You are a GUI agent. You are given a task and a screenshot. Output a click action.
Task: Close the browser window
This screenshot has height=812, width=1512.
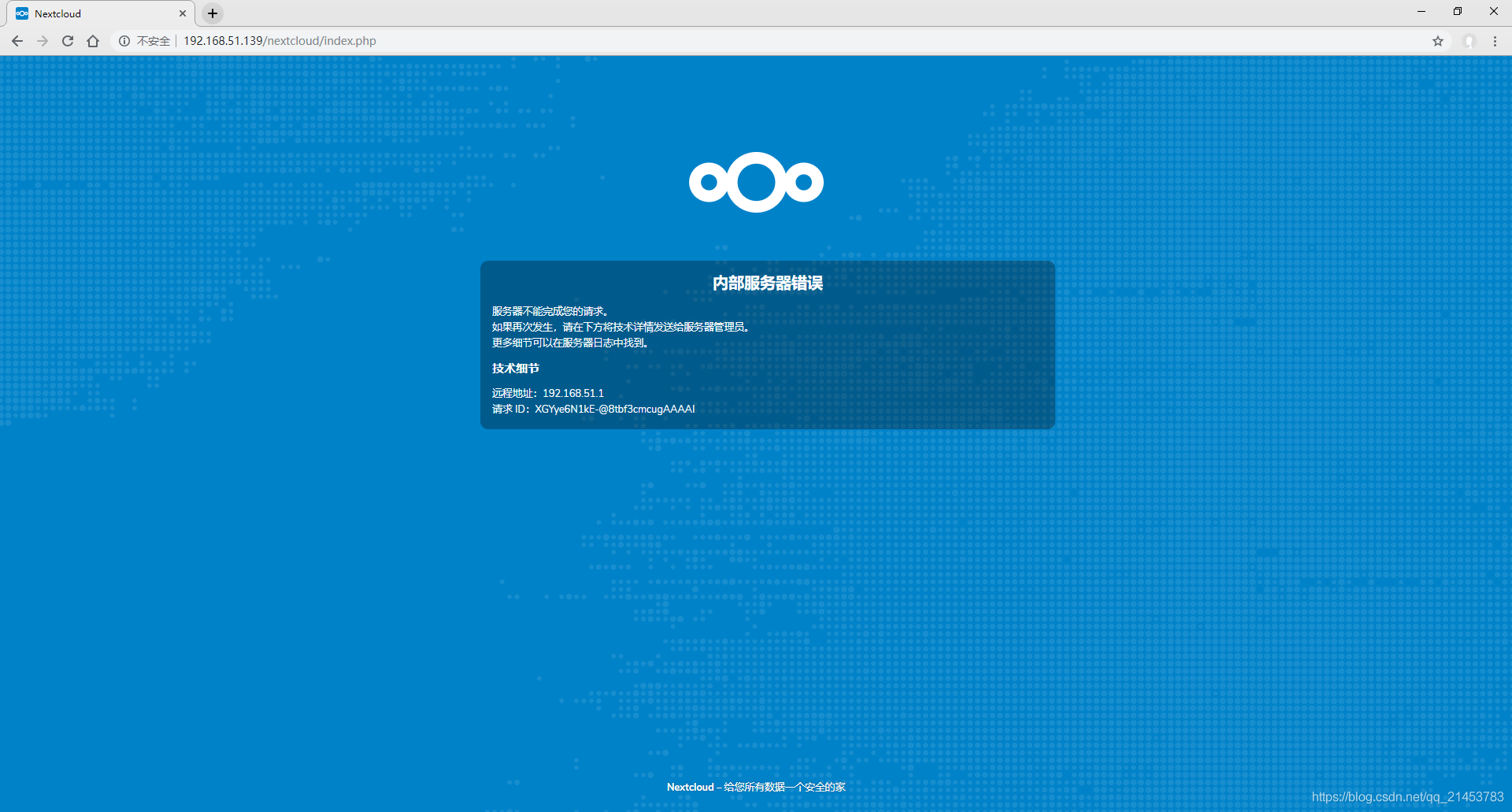coord(1494,12)
